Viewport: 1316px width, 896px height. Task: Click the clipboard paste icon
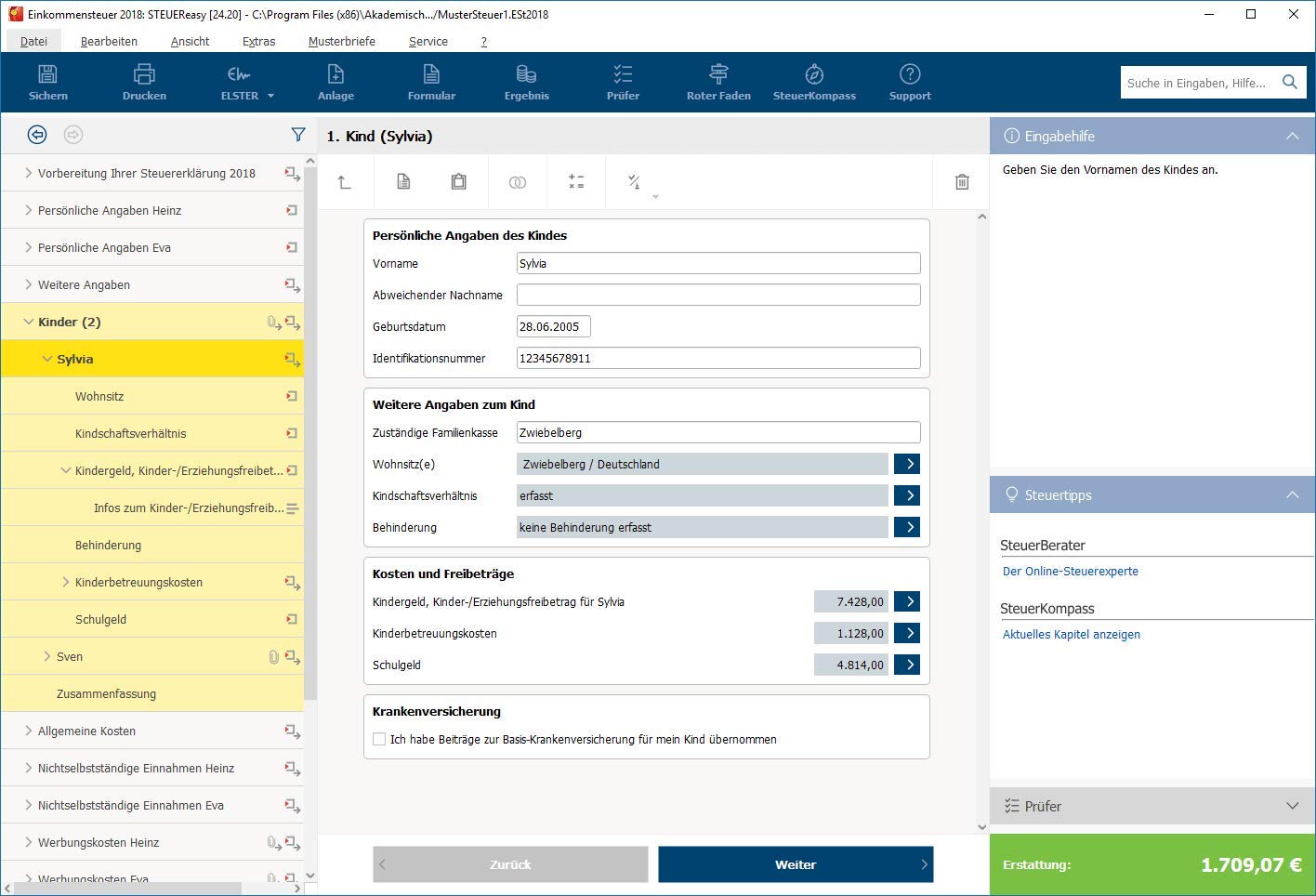[x=459, y=182]
